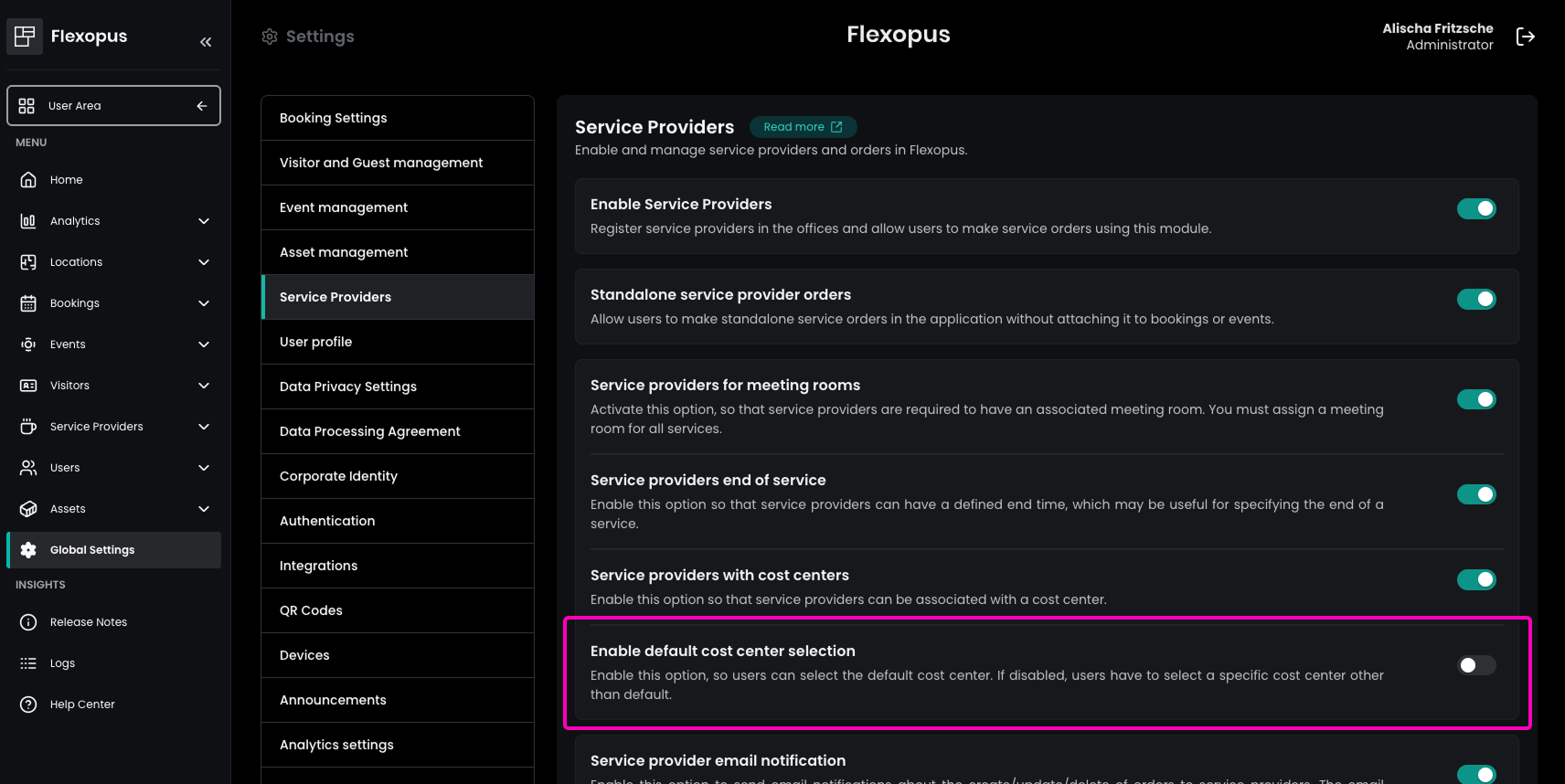Open Help Center question mark icon

(28, 705)
